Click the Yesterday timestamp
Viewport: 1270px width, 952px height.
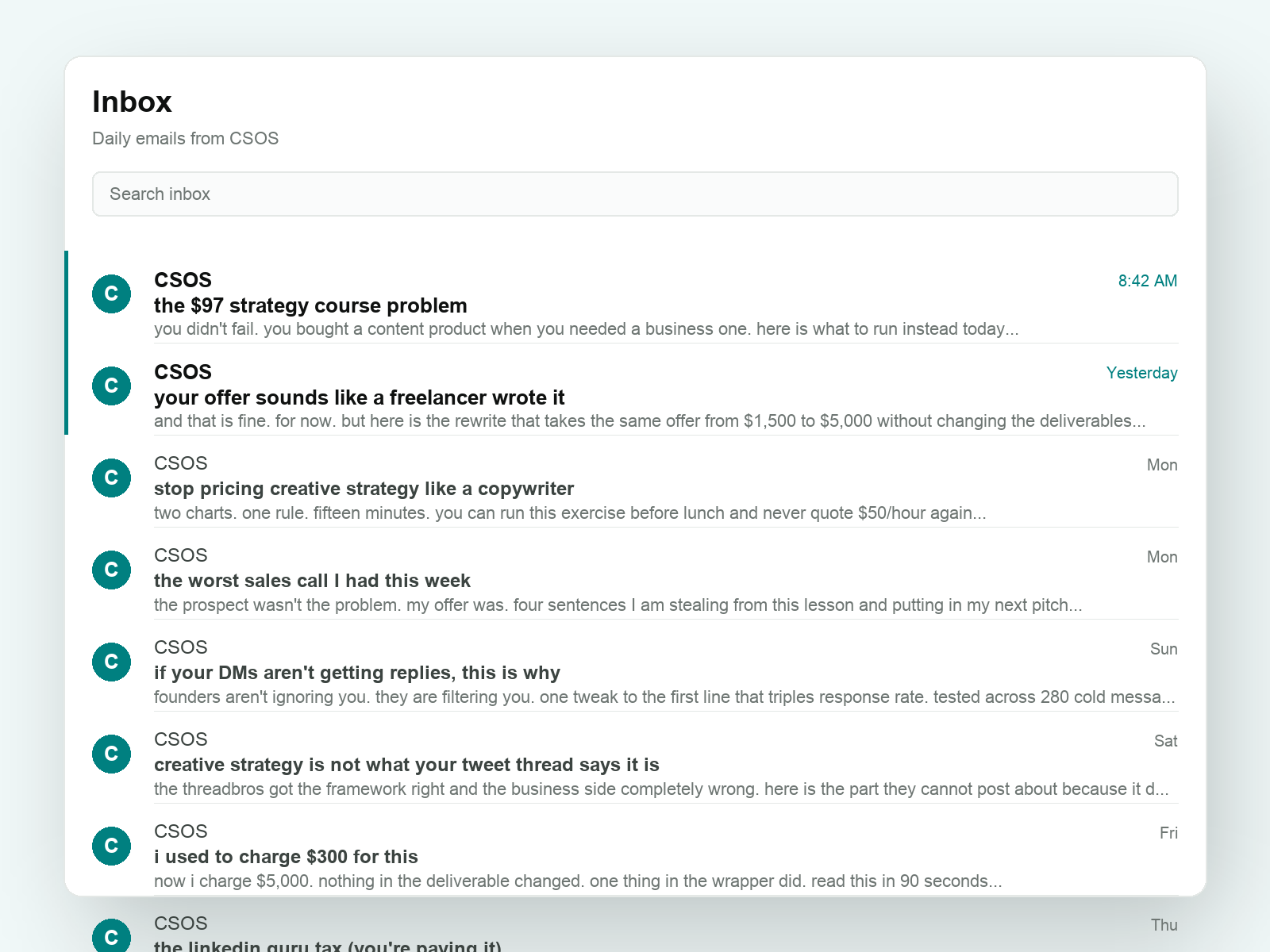pos(1142,373)
